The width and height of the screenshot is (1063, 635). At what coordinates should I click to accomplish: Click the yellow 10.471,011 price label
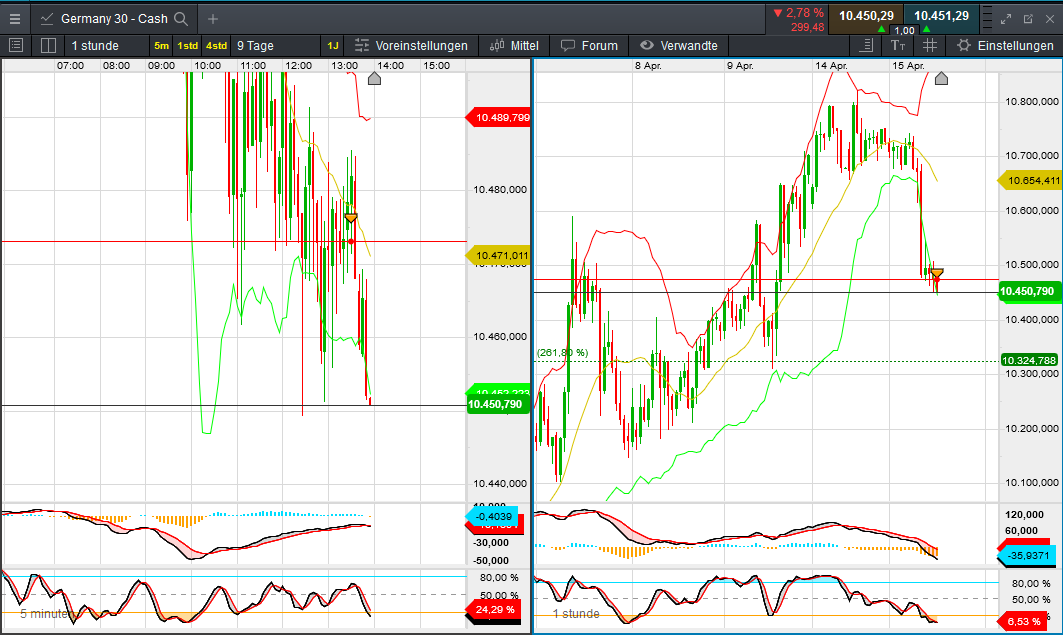[498, 255]
